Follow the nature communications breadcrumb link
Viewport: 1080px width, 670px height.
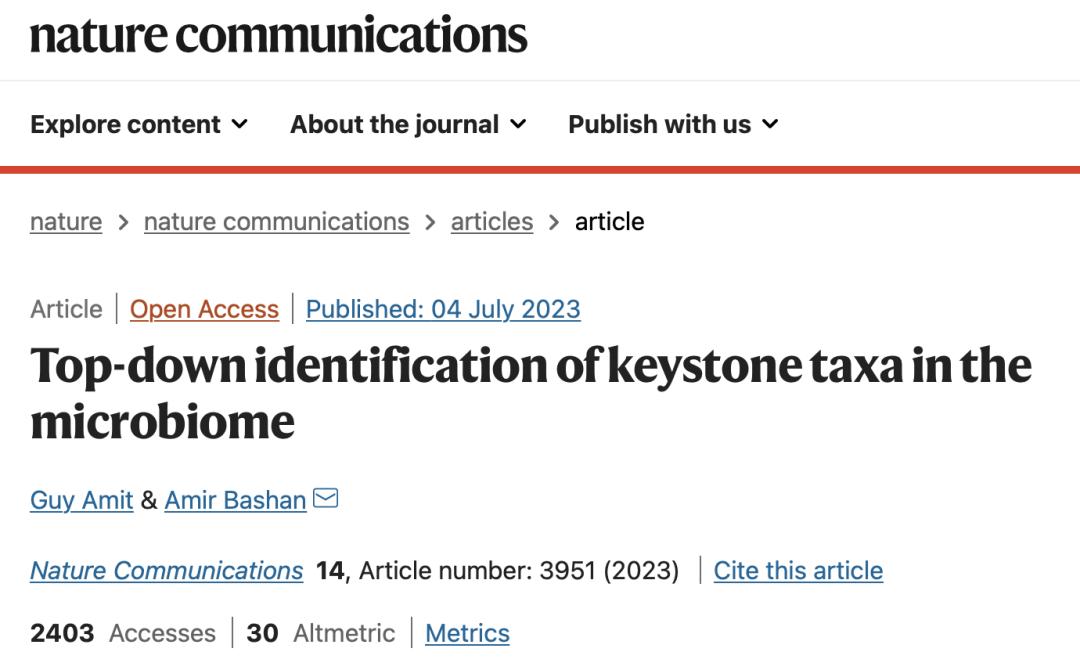point(276,221)
